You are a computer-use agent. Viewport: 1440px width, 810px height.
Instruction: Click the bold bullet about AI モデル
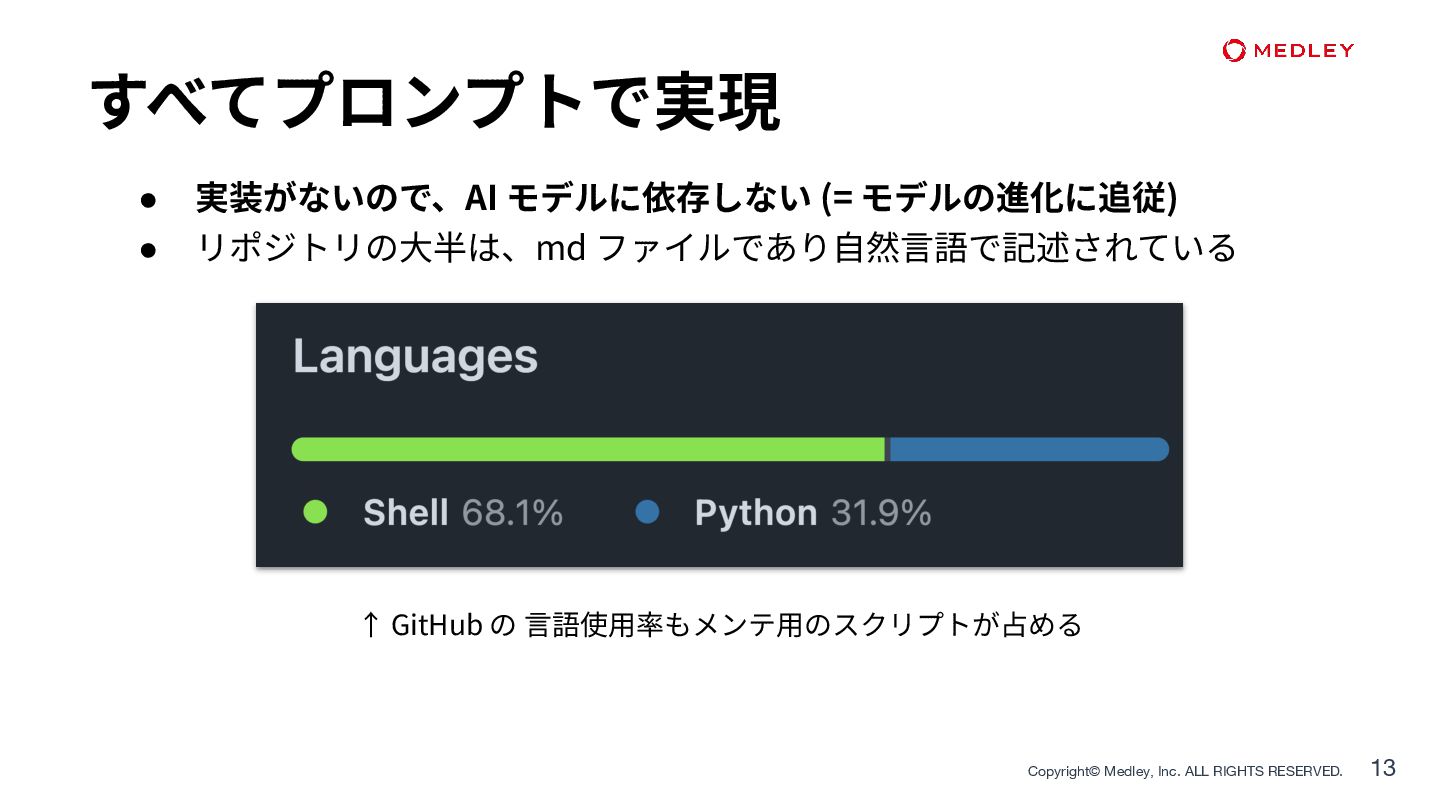(686, 198)
